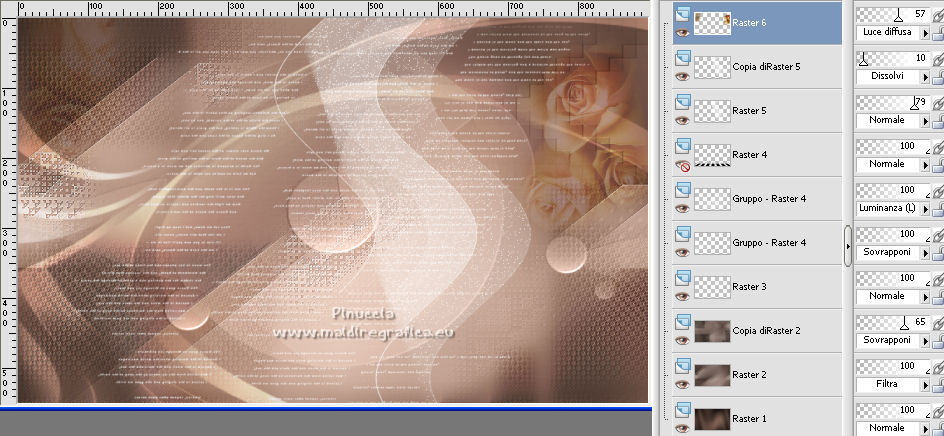
Task: Click the Raster 1 layer thumbnail
Action: point(712,419)
